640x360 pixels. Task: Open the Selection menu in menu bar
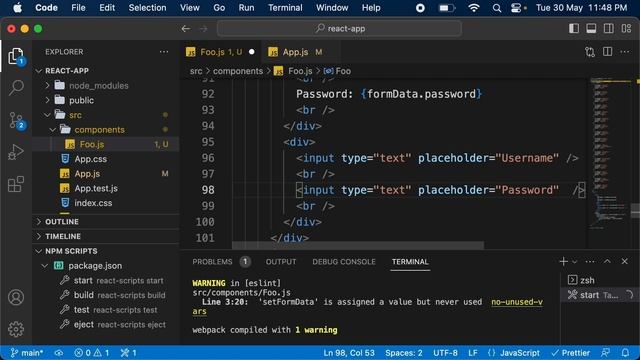tap(147, 8)
